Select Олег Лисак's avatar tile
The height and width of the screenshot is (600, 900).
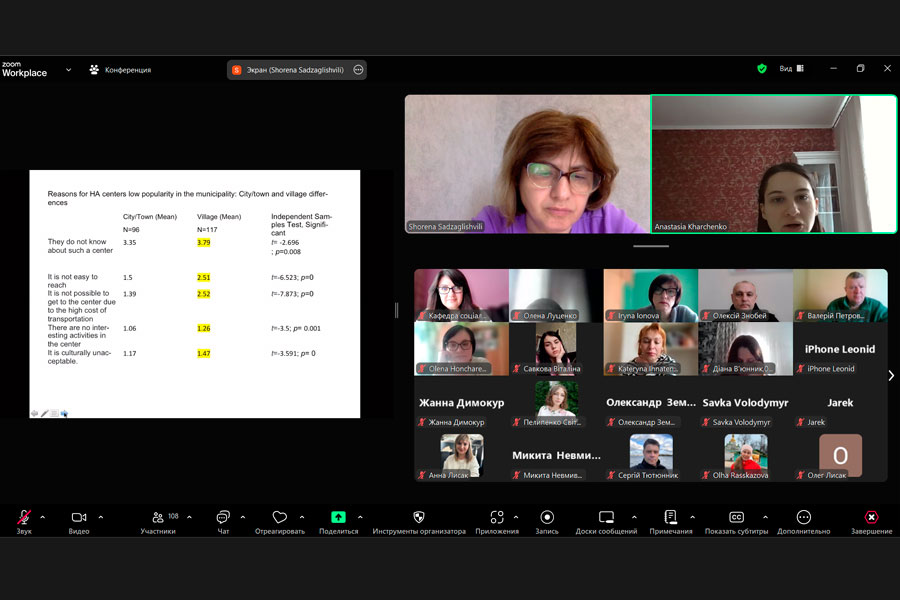840,455
